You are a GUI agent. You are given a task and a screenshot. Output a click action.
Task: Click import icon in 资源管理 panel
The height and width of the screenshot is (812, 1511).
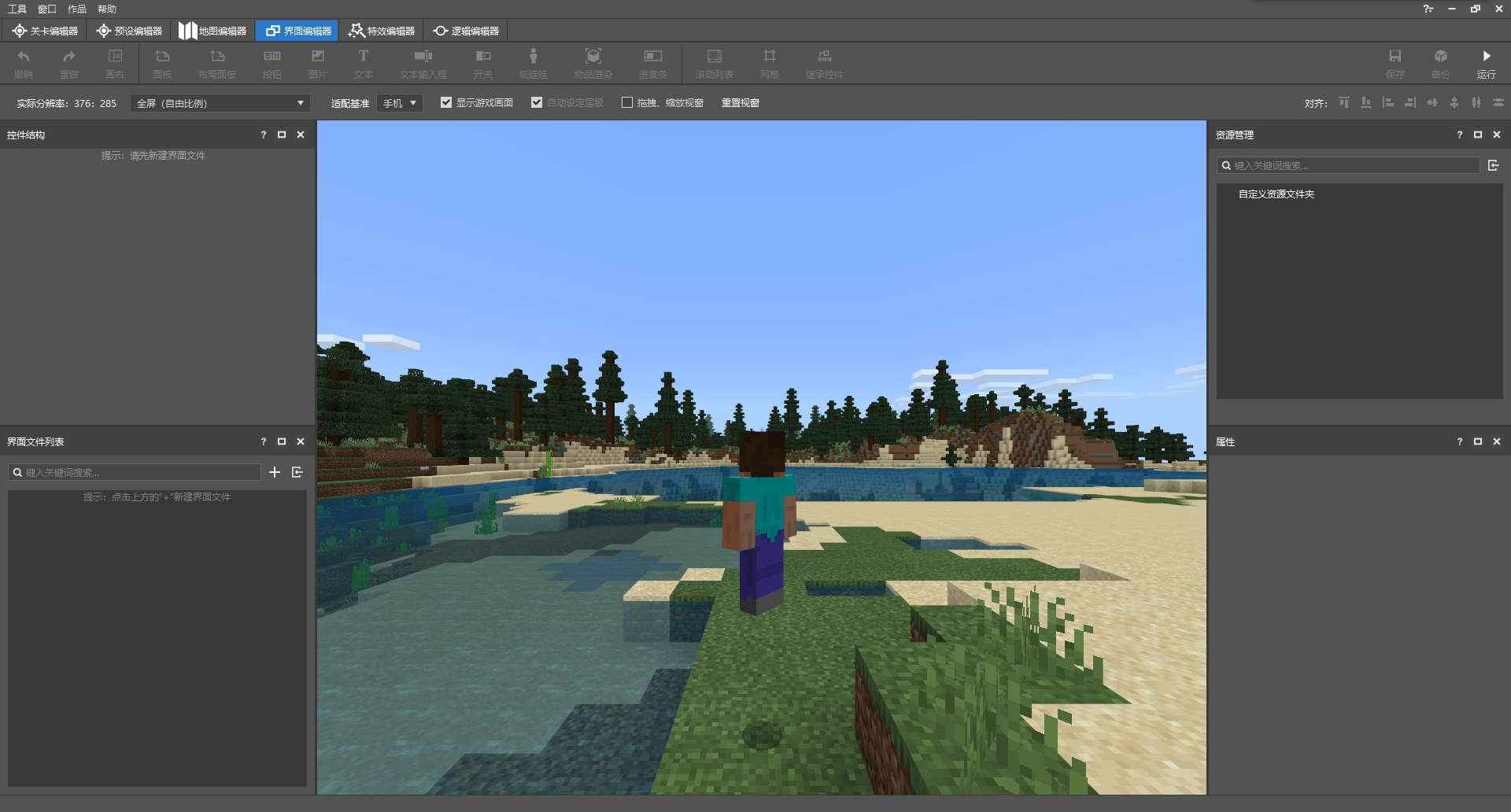tap(1494, 165)
